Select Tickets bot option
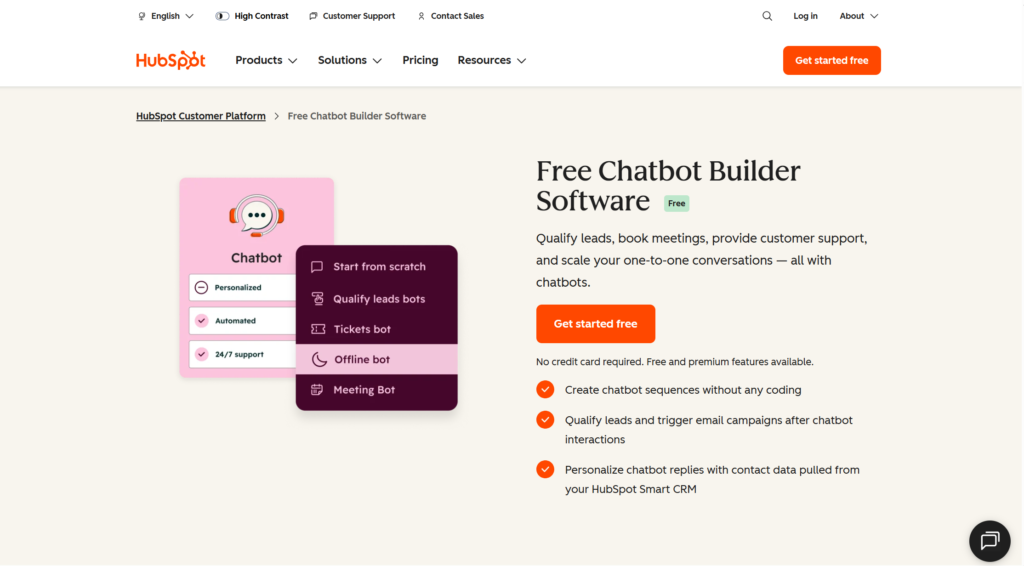This screenshot has width=1024, height=566. 377,329
